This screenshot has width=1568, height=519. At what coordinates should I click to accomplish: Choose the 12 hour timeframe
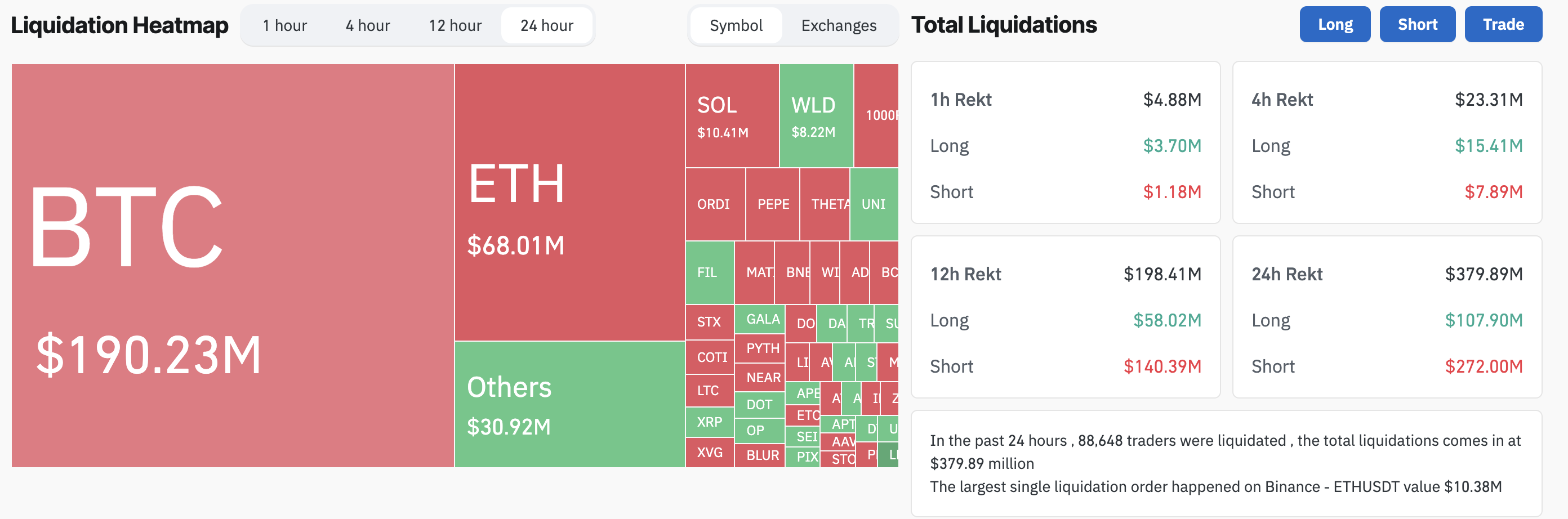pos(455,25)
